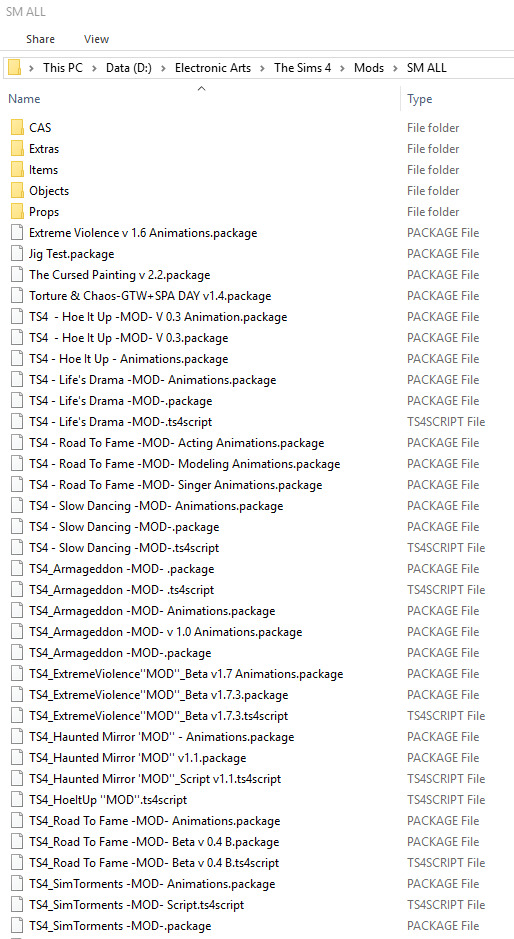Click the Objects folder icon
The height and width of the screenshot is (939, 514).
pyautogui.click(x=17, y=190)
